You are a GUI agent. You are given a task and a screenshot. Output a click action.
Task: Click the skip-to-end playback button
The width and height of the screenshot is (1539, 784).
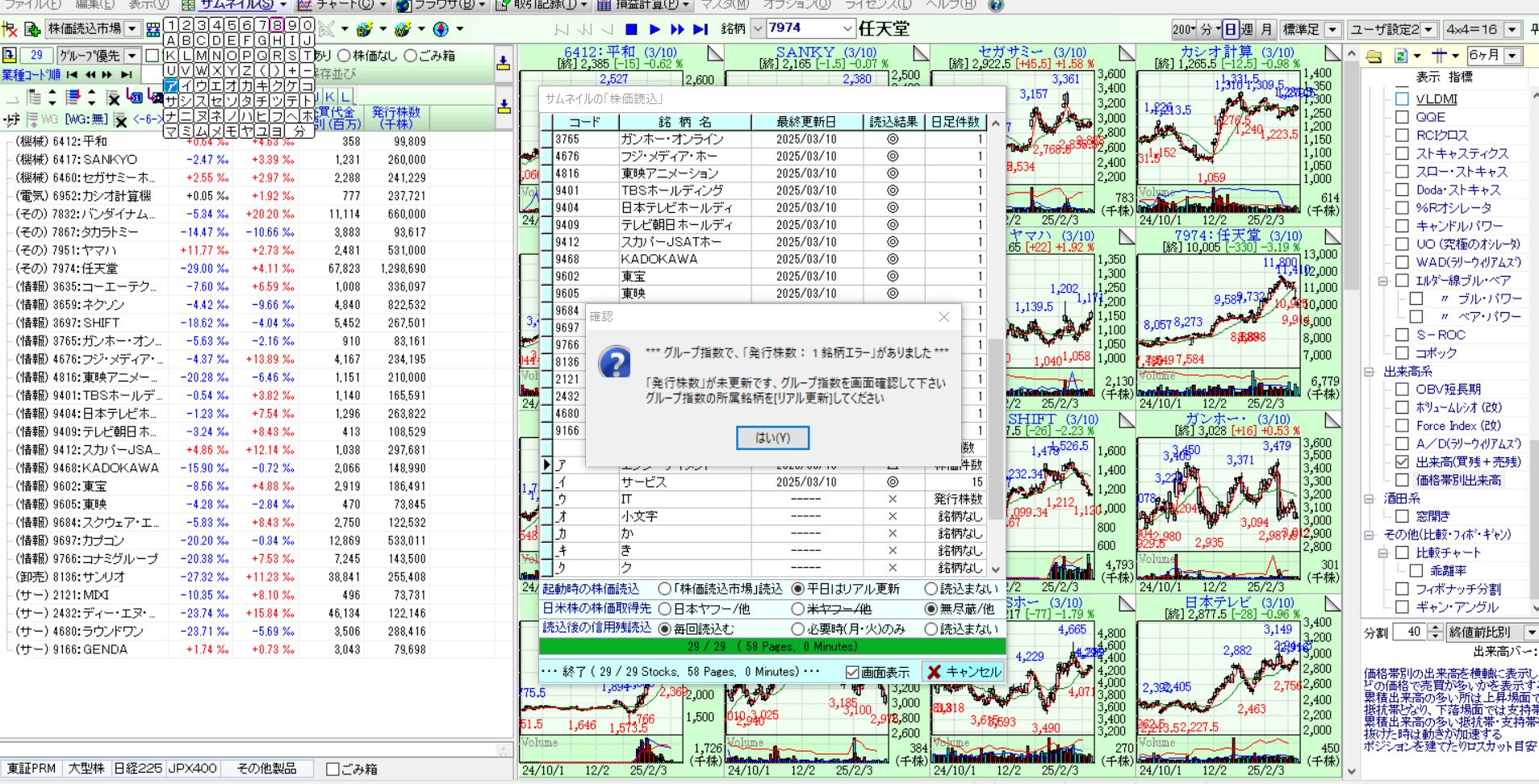700,29
